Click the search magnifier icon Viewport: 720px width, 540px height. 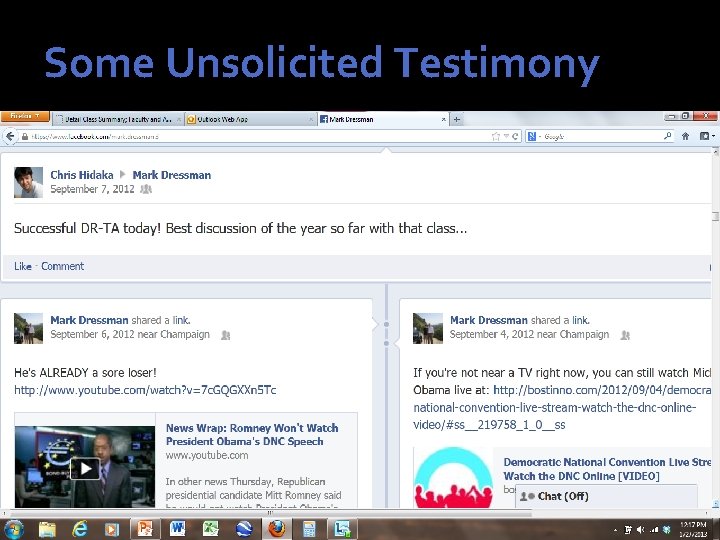pos(667,136)
